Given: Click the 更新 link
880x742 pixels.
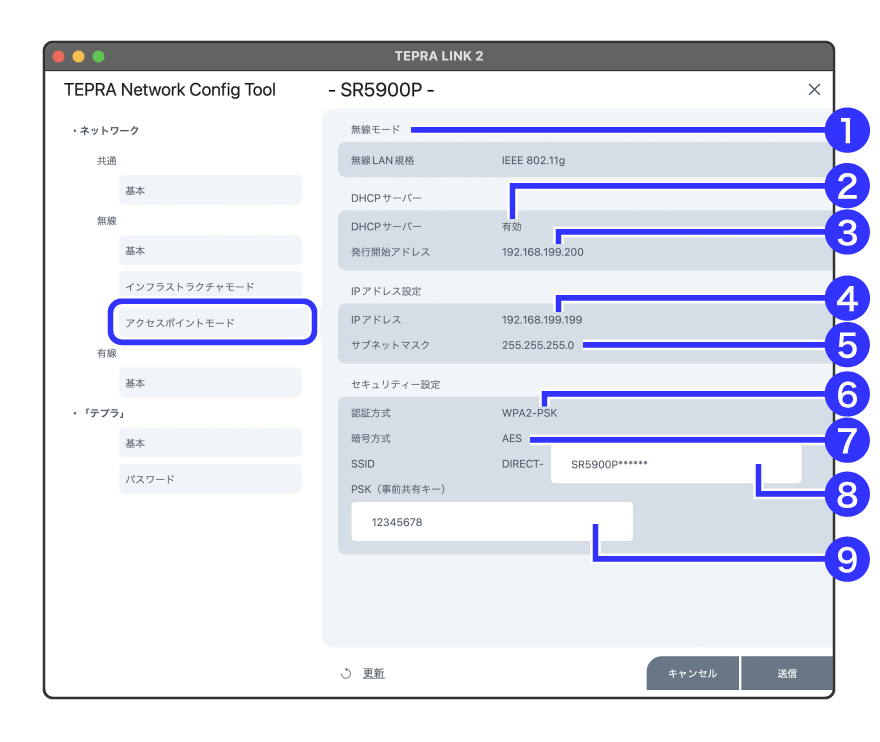Looking at the screenshot, I should 373,674.
